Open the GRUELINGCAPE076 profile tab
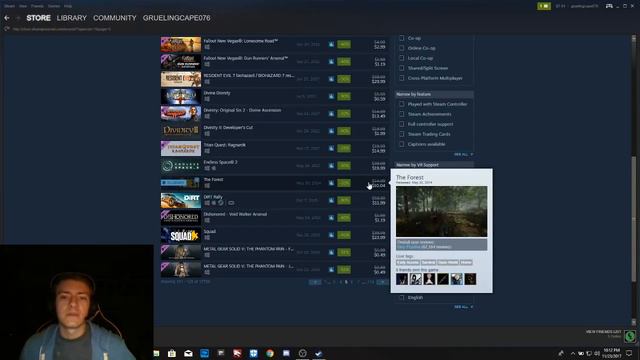The height and width of the screenshot is (360, 640). click(177, 18)
